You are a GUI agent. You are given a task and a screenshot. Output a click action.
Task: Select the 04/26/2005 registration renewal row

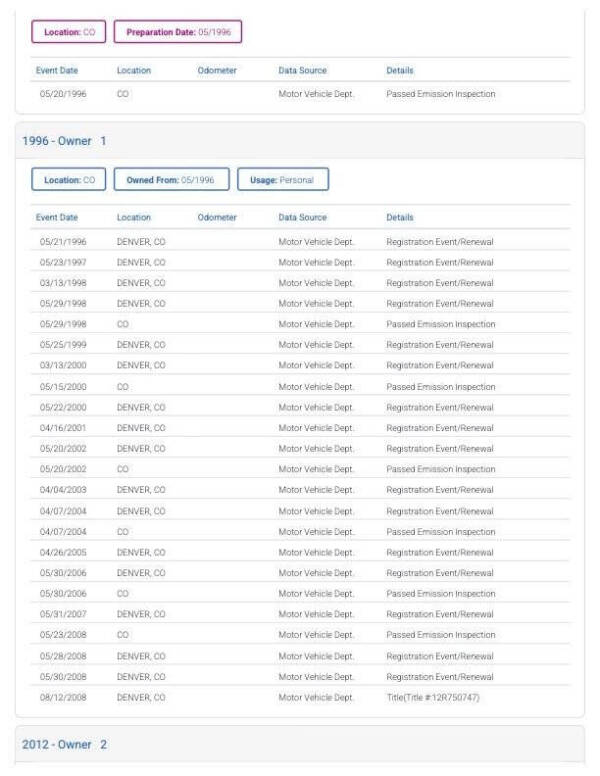point(300,552)
